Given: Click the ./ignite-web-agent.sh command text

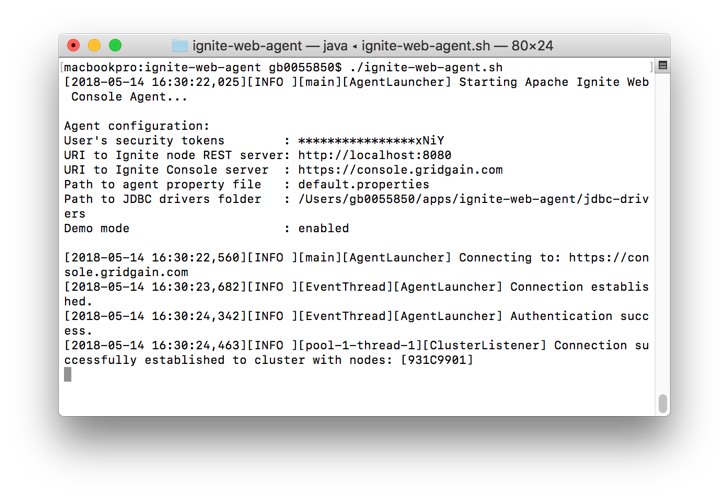Looking at the screenshot, I should [x=426, y=68].
